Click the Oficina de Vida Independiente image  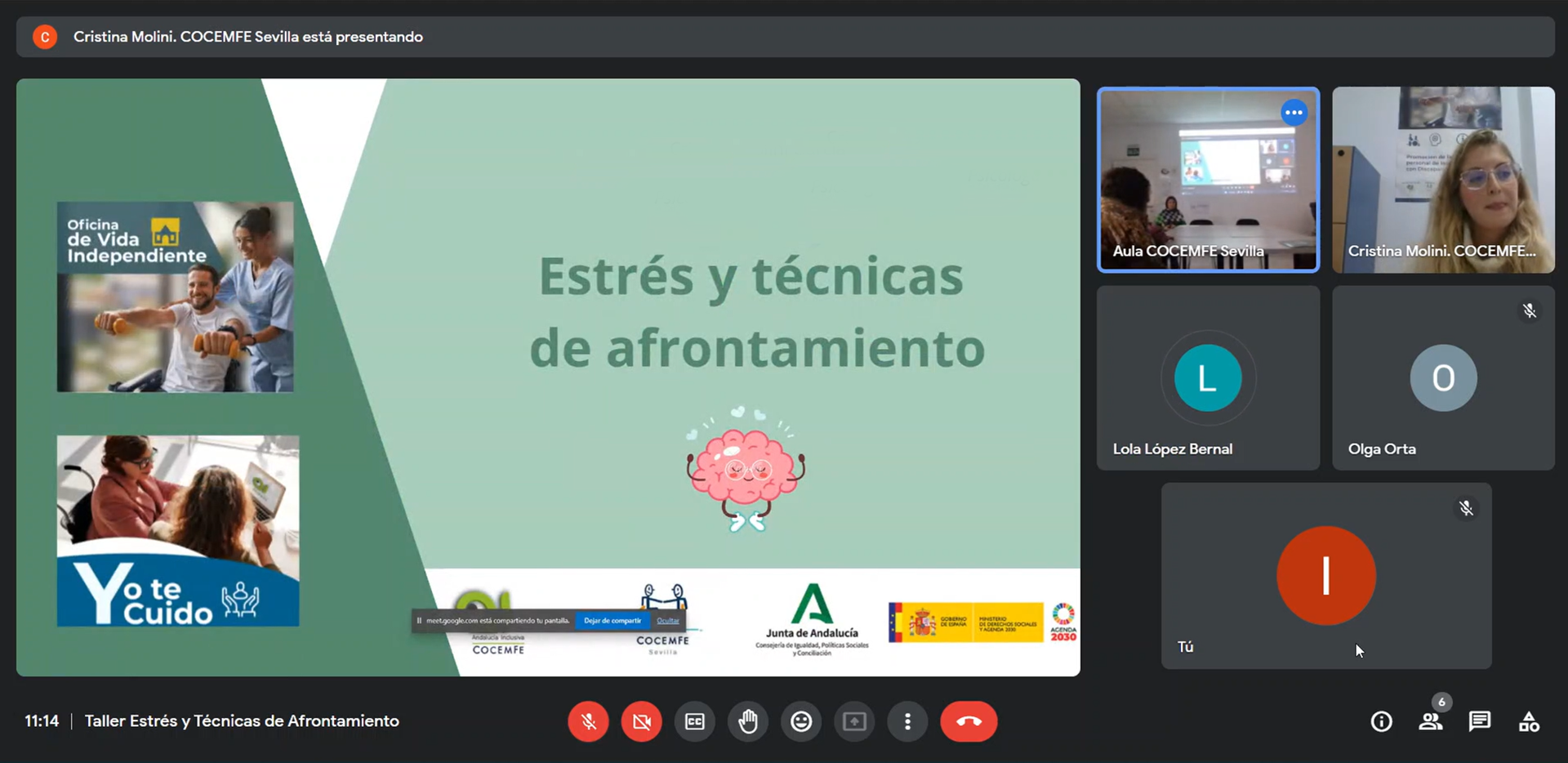pos(175,297)
